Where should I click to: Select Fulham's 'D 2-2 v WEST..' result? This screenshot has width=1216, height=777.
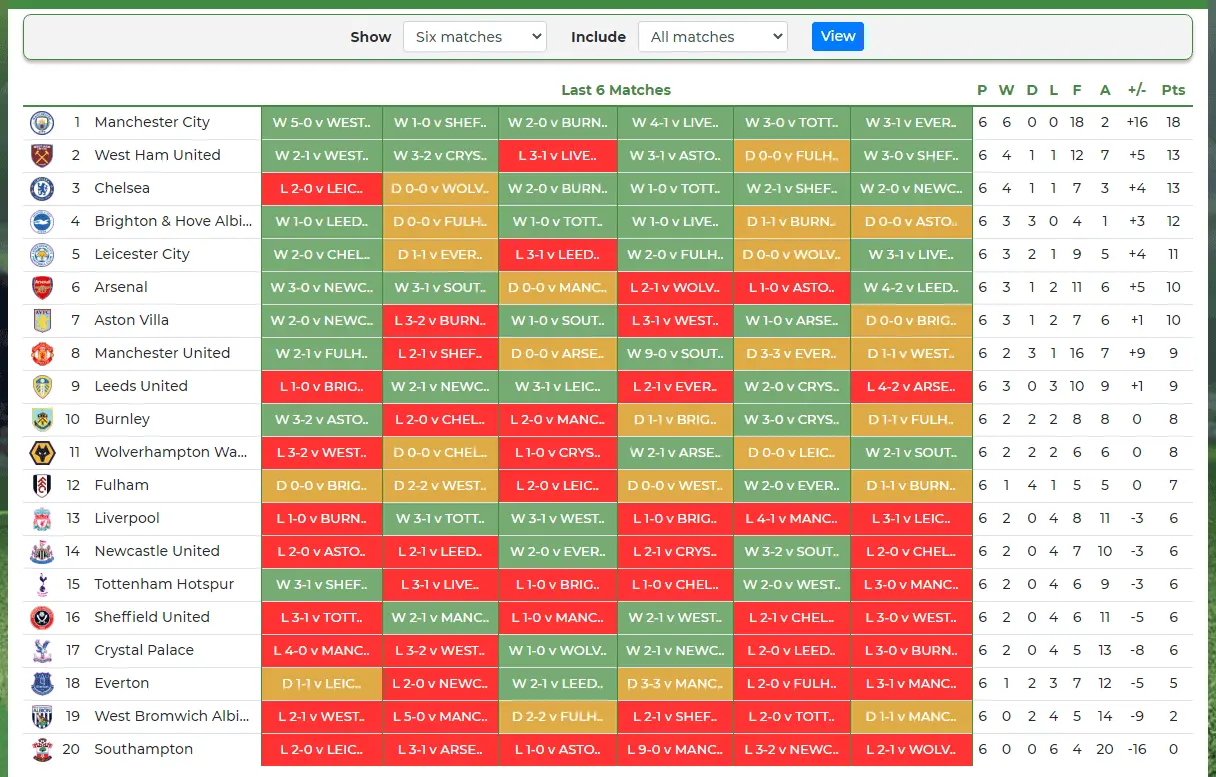point(440,486)
